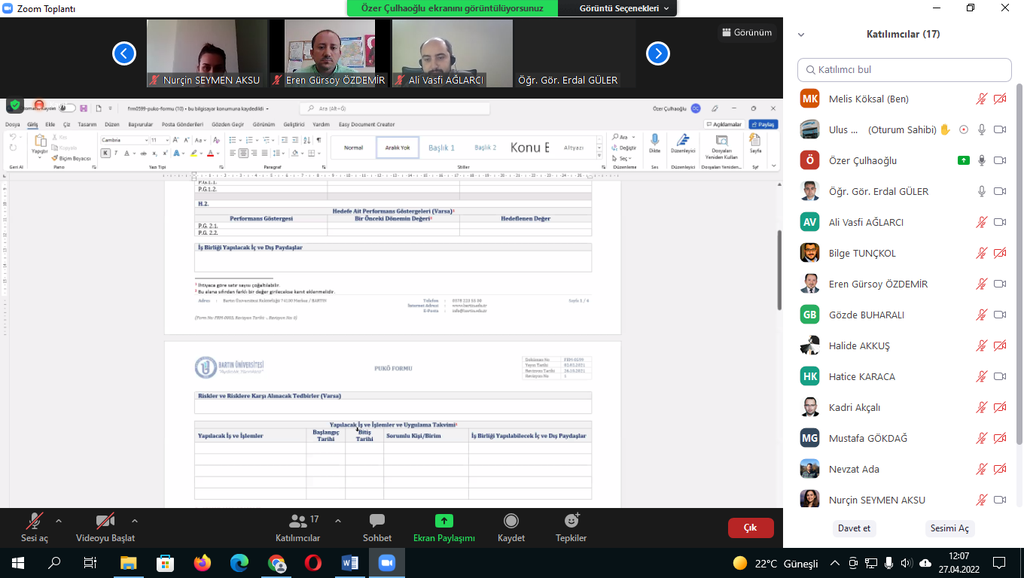Unmute microphone with Sesi aç
1024x578 pixels.
click(34, 521)
